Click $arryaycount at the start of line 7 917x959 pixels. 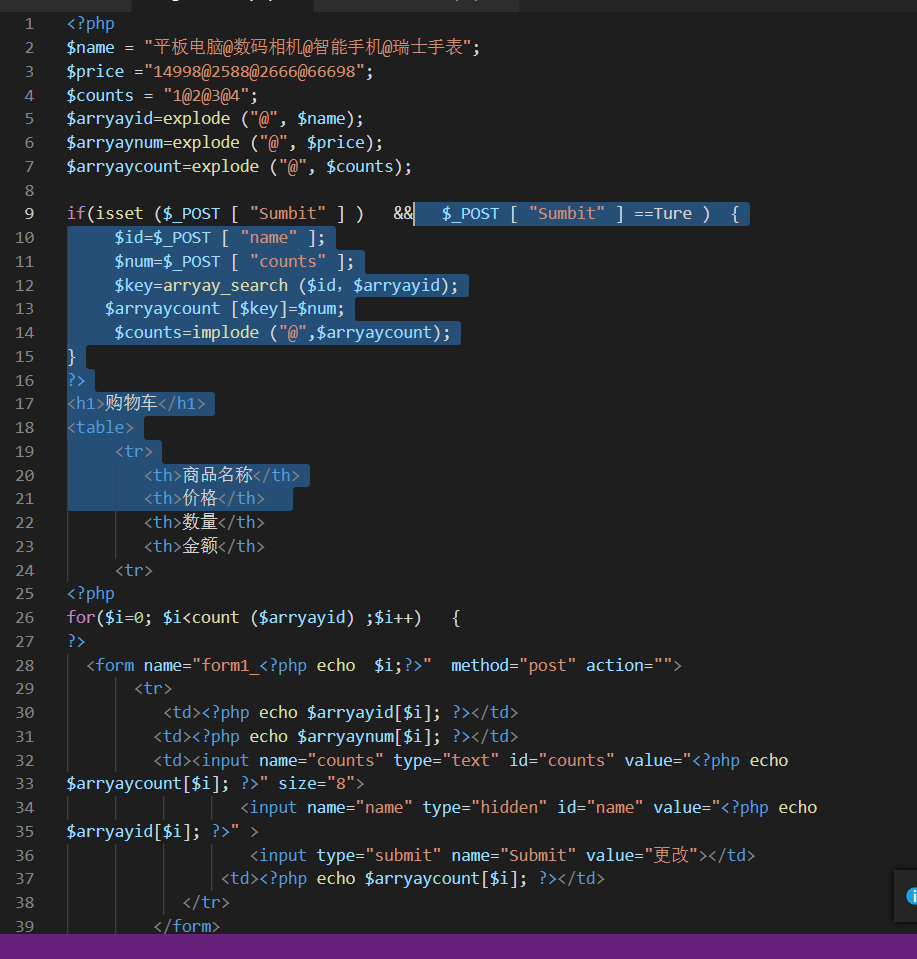(124, 166)
